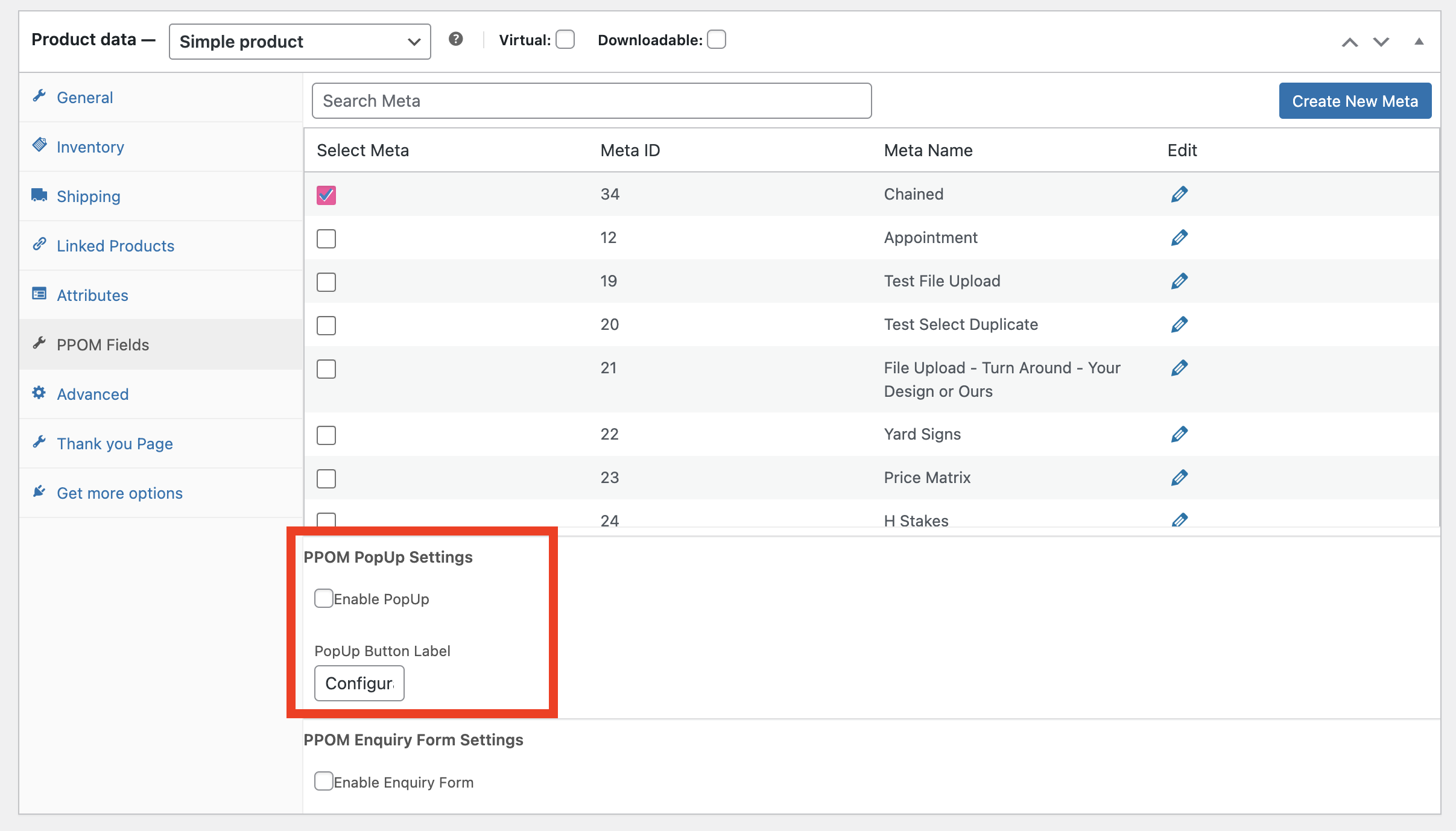Open the Simple product type dropdown

pyautogui.click(x=299, y=41)
